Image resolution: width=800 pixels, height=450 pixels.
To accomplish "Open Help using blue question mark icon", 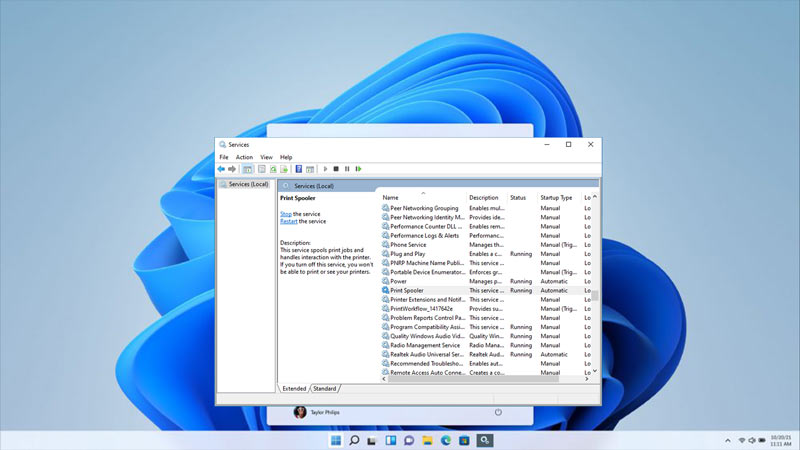I will [298, 169].
